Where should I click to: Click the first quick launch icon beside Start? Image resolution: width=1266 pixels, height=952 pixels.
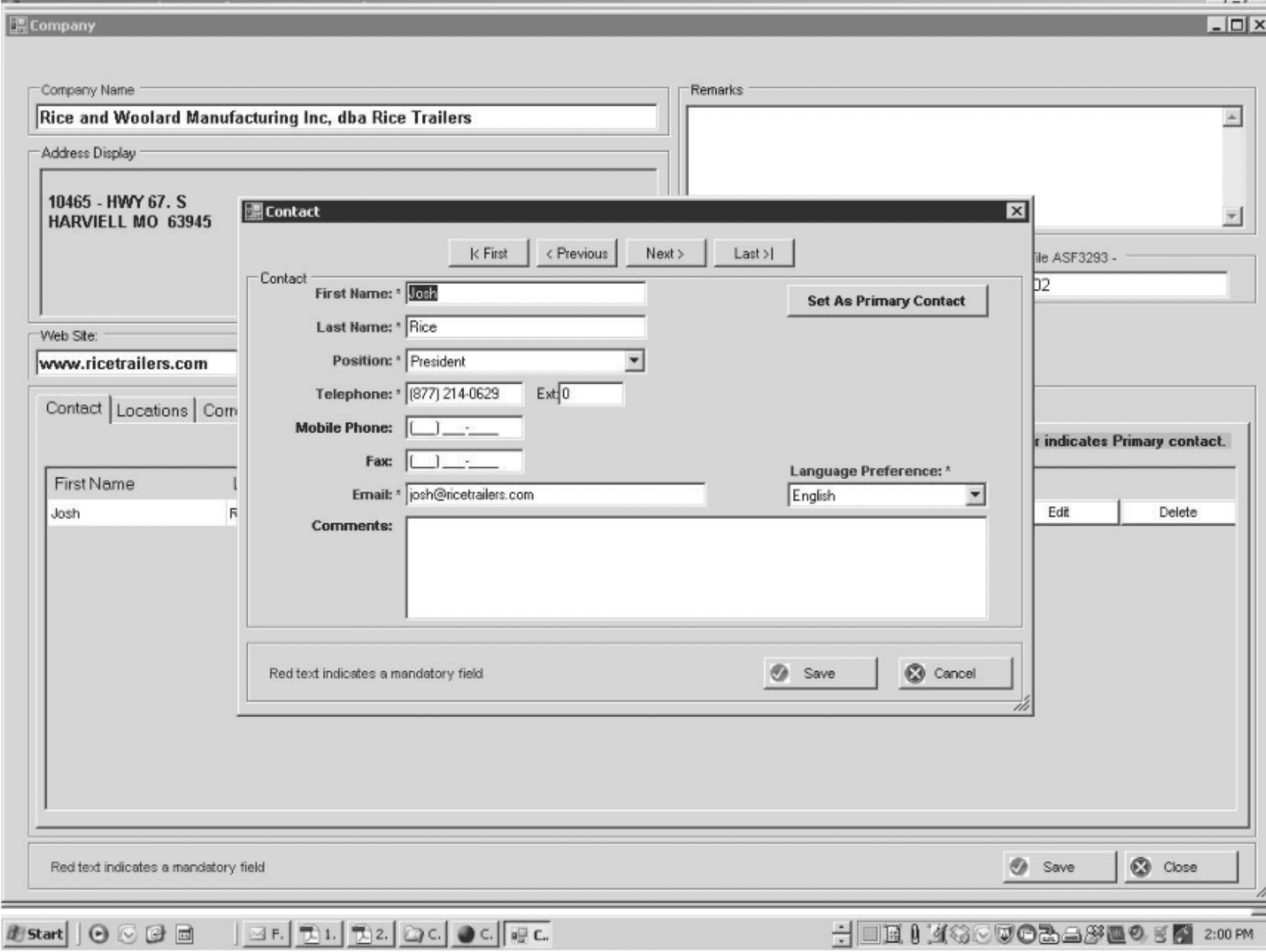(98, 934)
